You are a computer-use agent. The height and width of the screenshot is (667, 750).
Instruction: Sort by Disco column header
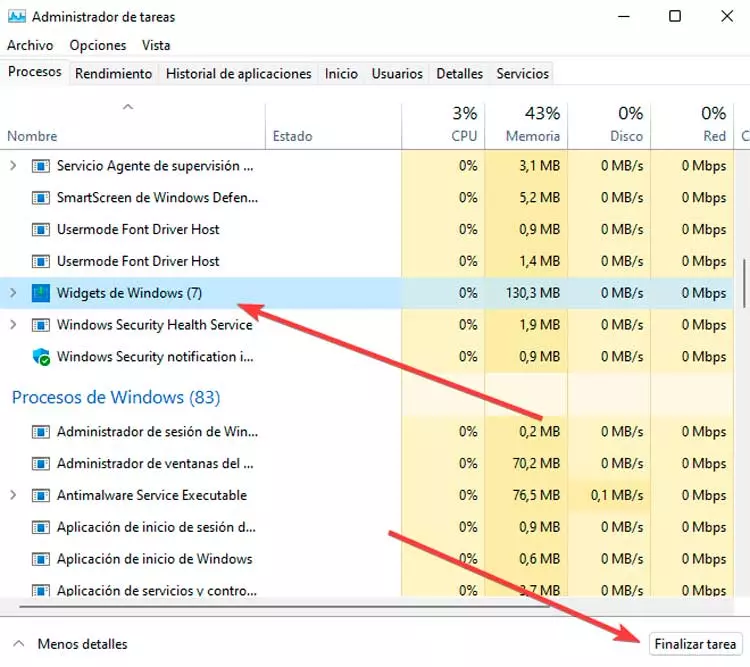tap(609, 124)
